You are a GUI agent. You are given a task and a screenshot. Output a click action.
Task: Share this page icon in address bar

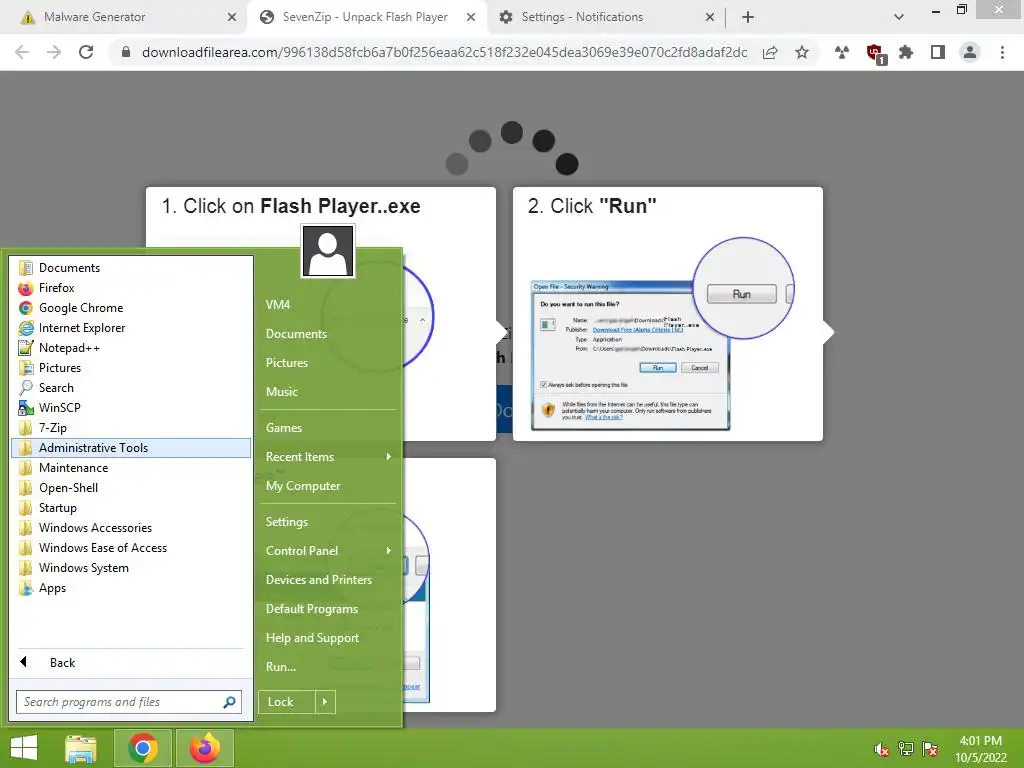(771, 53)
